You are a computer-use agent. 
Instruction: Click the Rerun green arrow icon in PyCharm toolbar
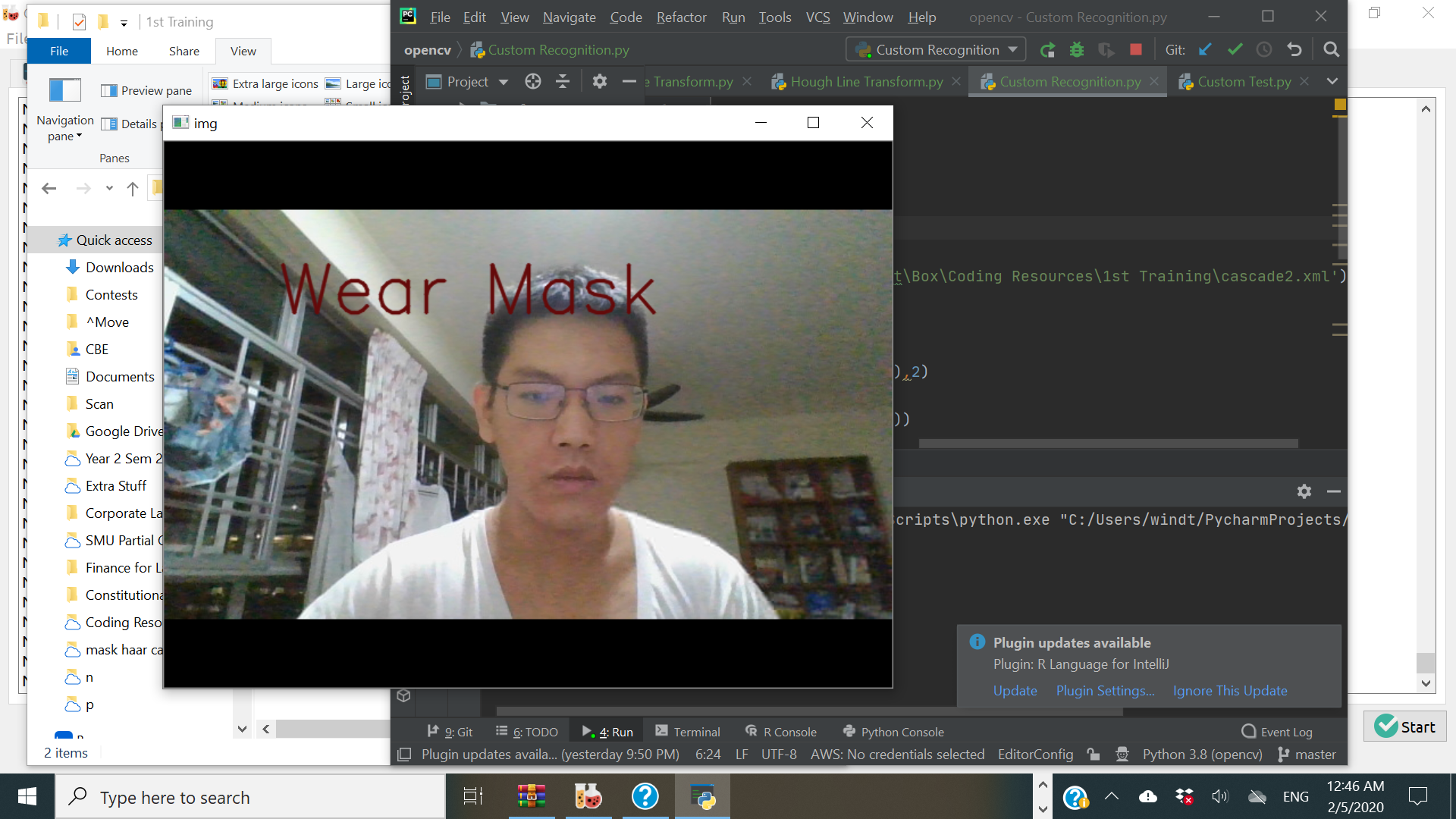[x=1047, y=50]
